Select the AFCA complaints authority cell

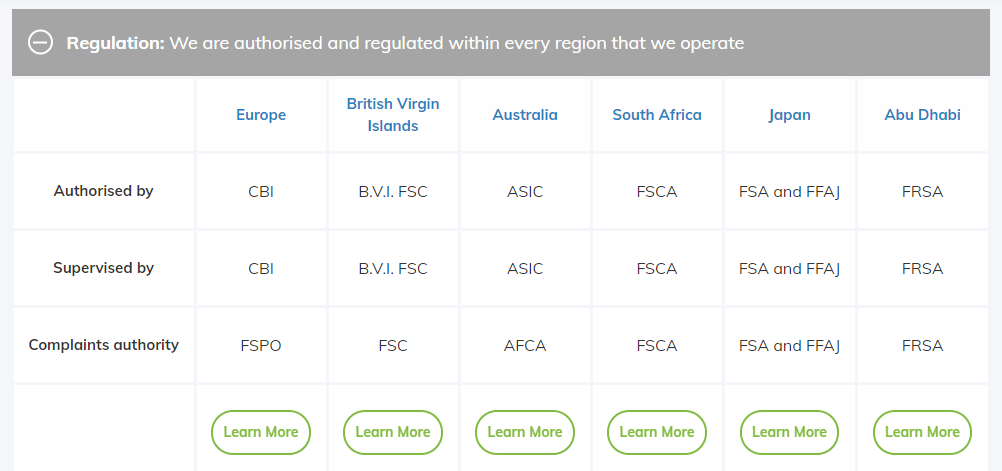525,346
